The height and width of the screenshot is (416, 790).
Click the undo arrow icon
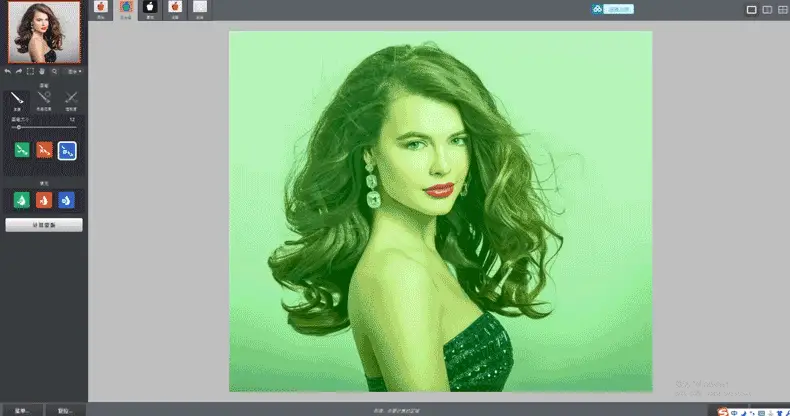[8, 72]
